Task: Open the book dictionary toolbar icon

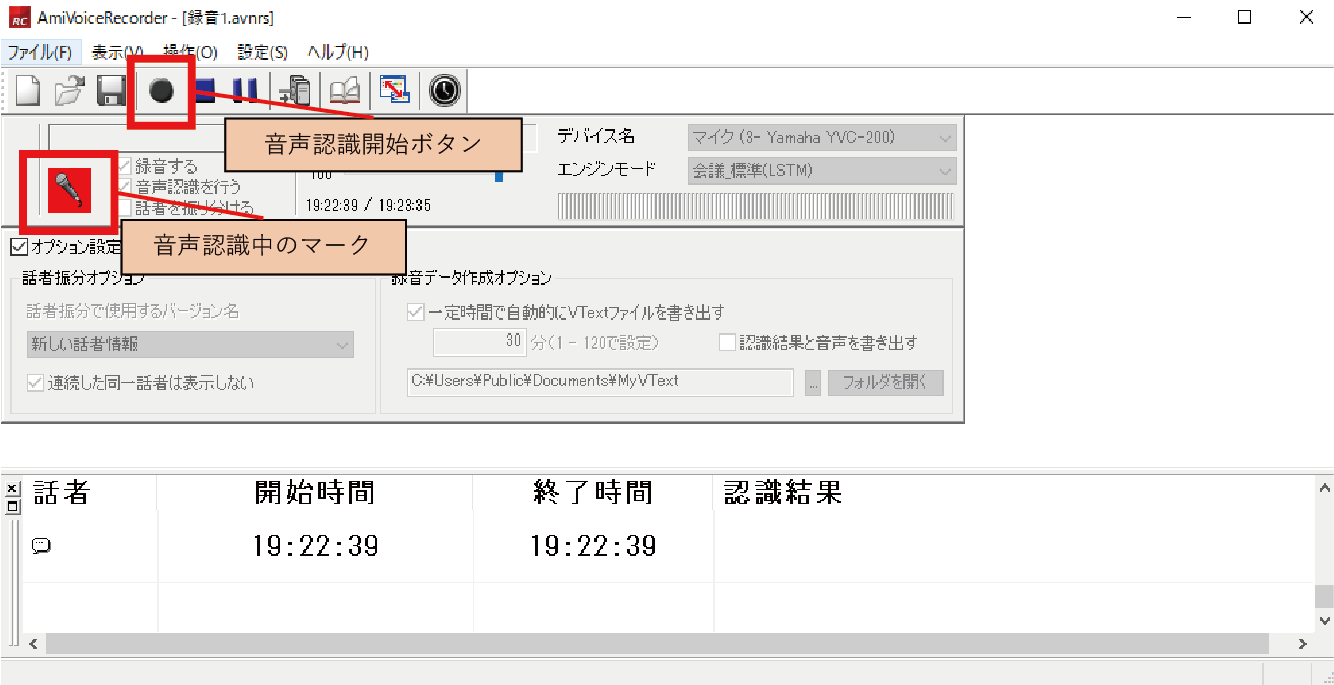Action: pyautogui.click(x=344, y=92)
